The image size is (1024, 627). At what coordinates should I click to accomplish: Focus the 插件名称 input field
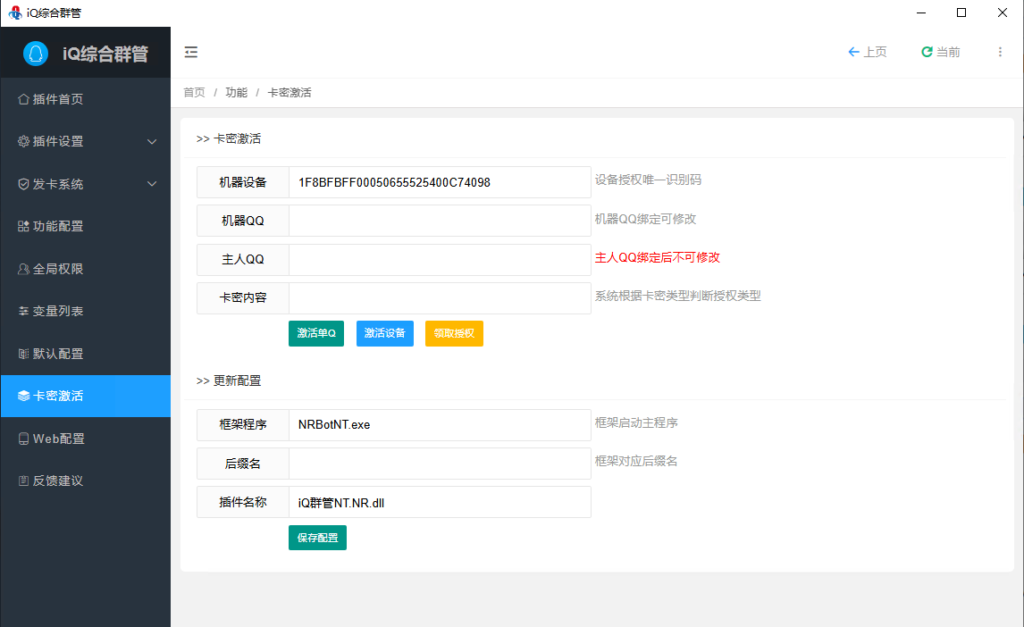point(440,502)
